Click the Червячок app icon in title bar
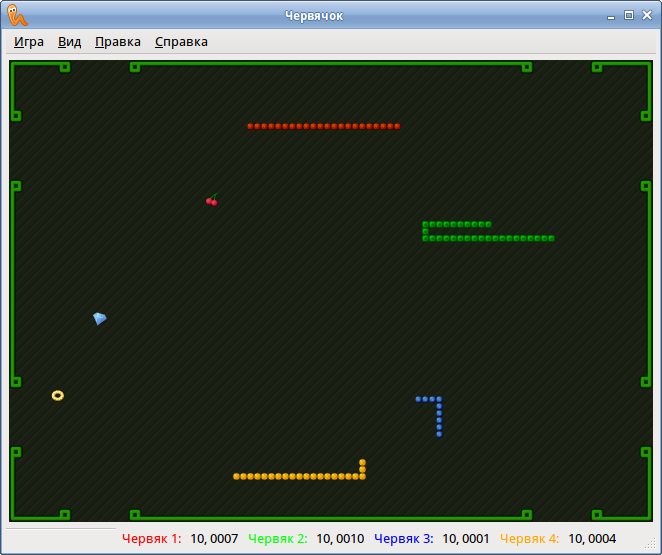The height and width of the screenshot is (555, 662). pos(17,15)
